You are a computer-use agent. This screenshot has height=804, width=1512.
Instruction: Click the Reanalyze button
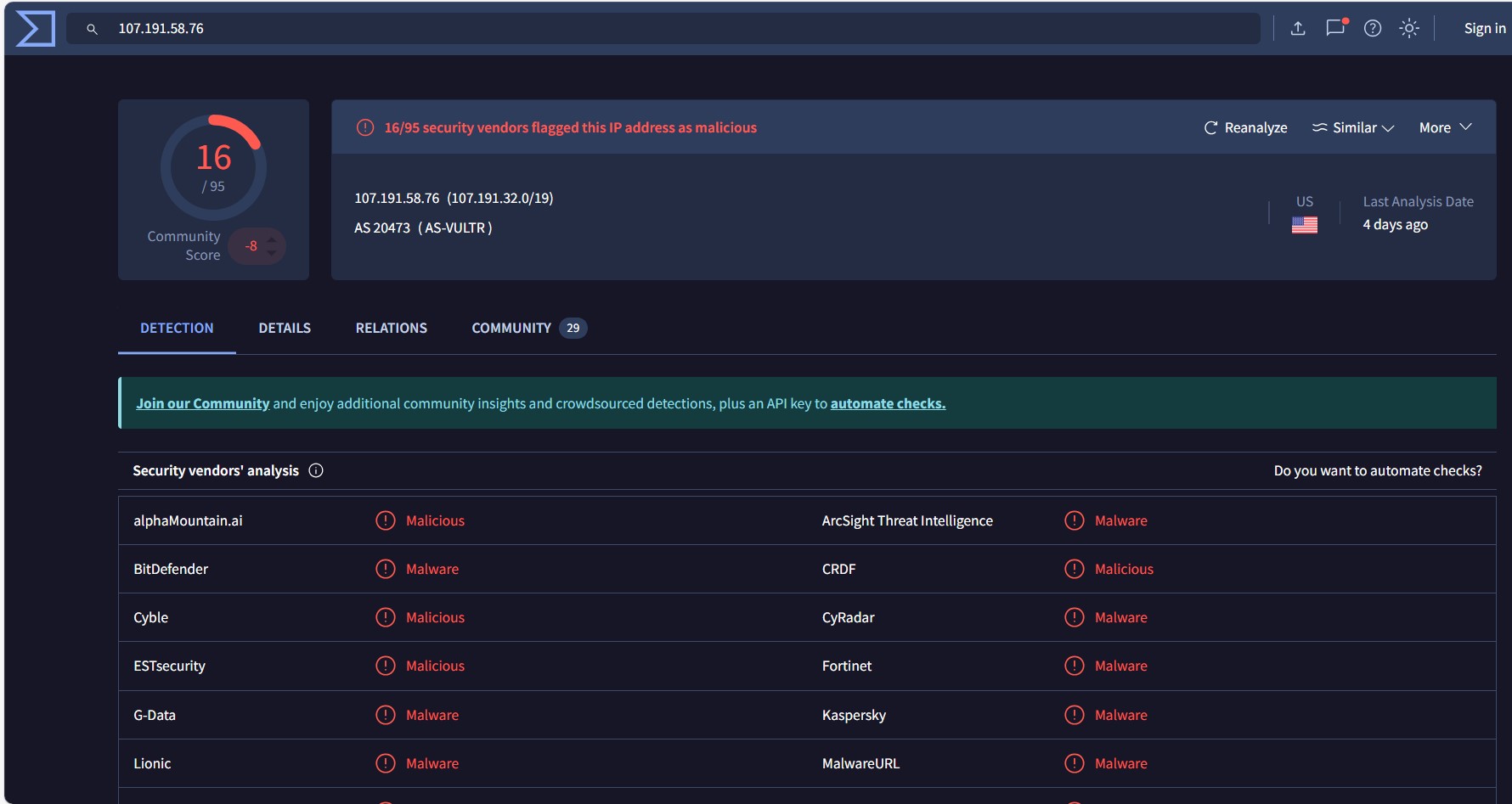coord(1246,127)
